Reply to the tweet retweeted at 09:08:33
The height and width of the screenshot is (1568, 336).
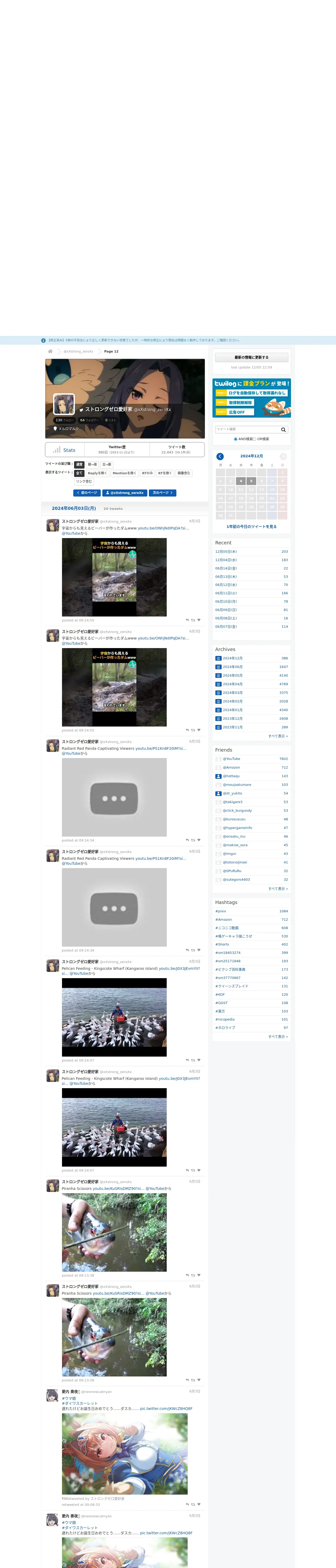187,1504
